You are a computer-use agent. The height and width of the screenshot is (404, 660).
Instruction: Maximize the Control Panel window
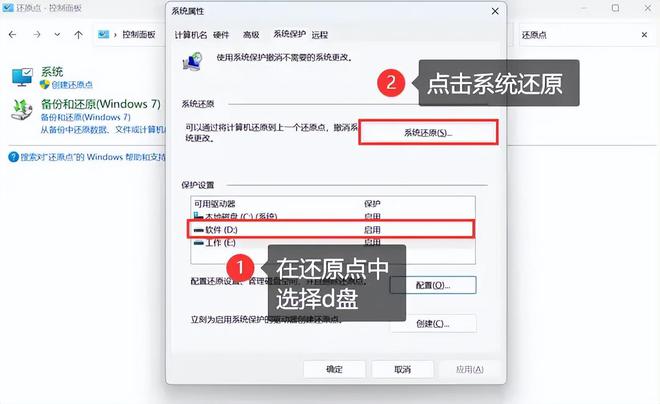[615, 8]
